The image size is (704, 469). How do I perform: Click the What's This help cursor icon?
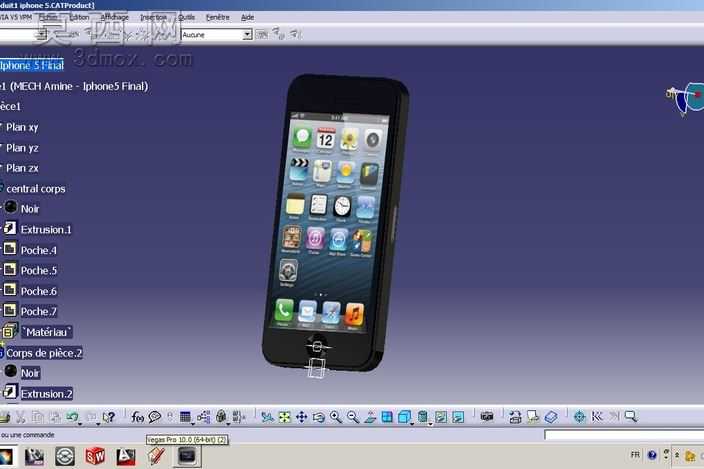click(x=108, y=417)
